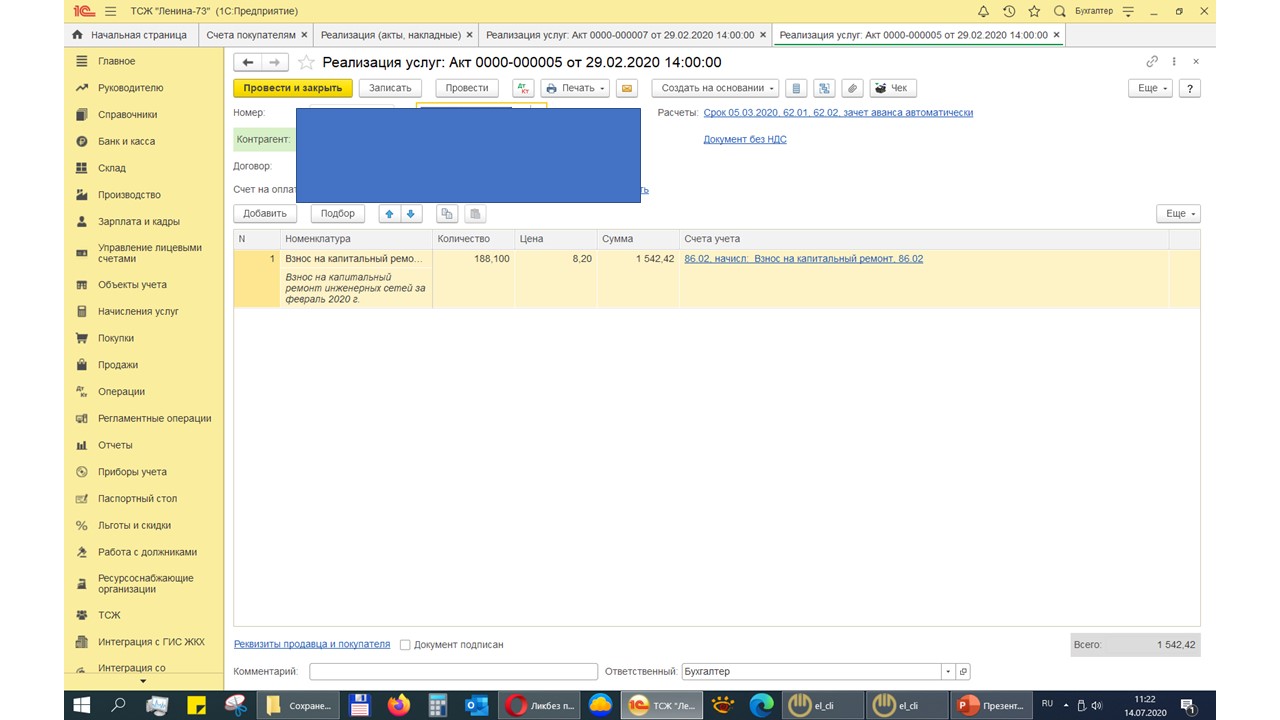Open the title bar settings icon next to Бухгалтер
This screenshot has width=1280, height=720.
1128,11
